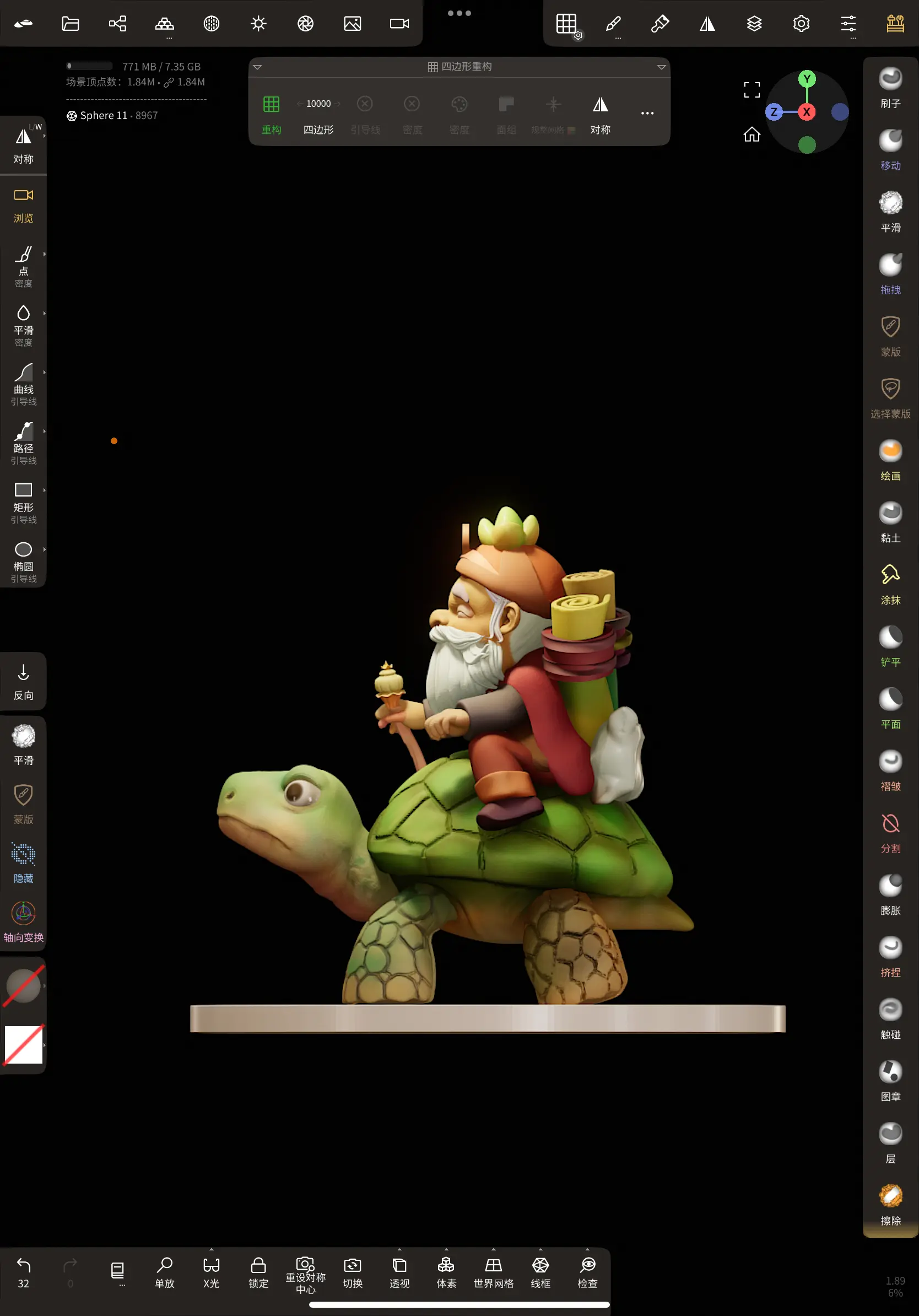Collapse the 四边形重构 panel left arrow
Viewport: 919px width, 1316px height.
257,67
